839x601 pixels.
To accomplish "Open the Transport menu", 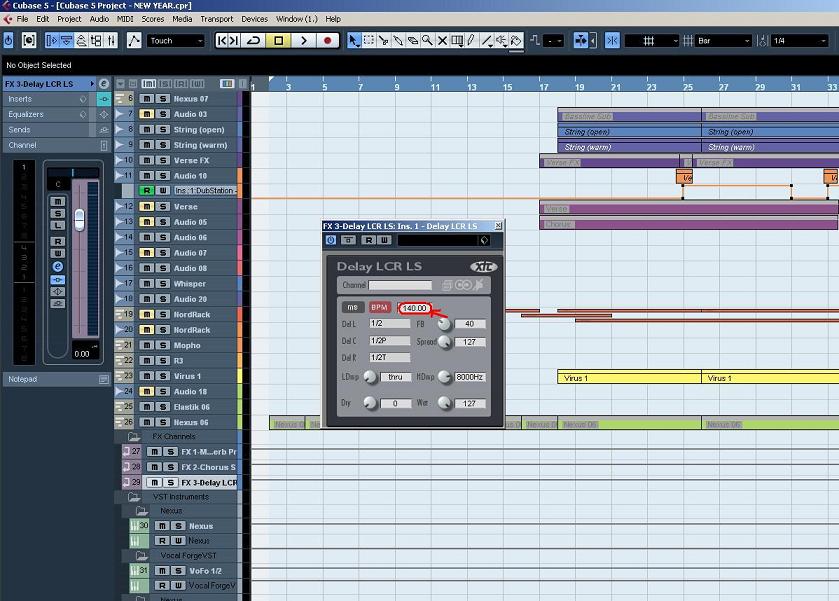I will tap(217, 19).
